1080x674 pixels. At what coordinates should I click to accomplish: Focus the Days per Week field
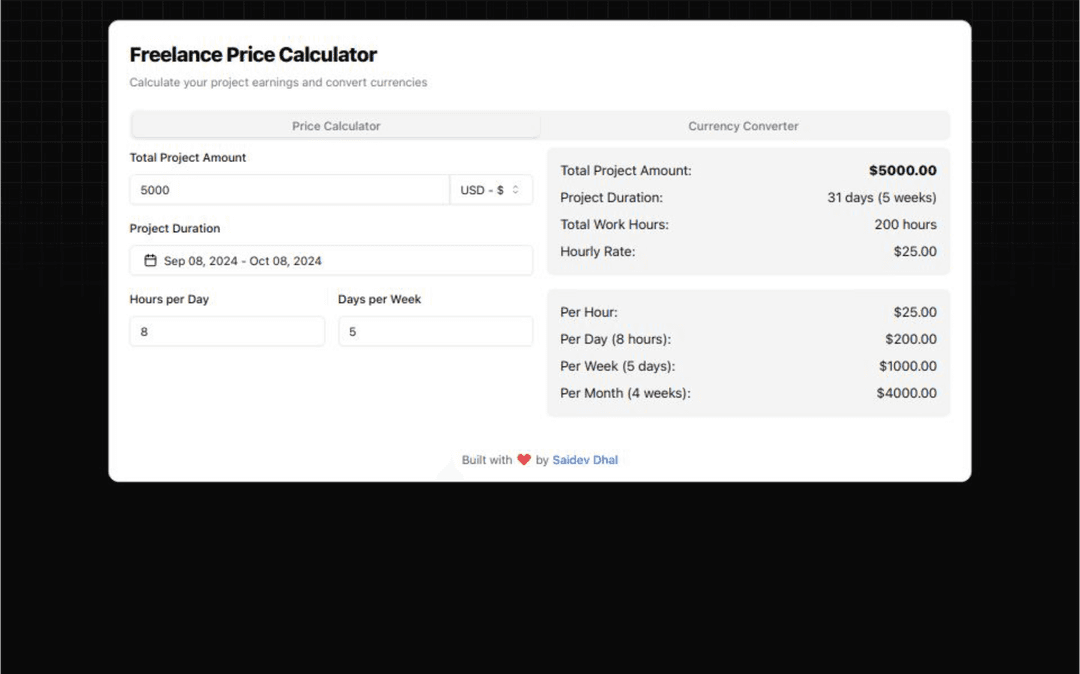click(x=435, y=332)
